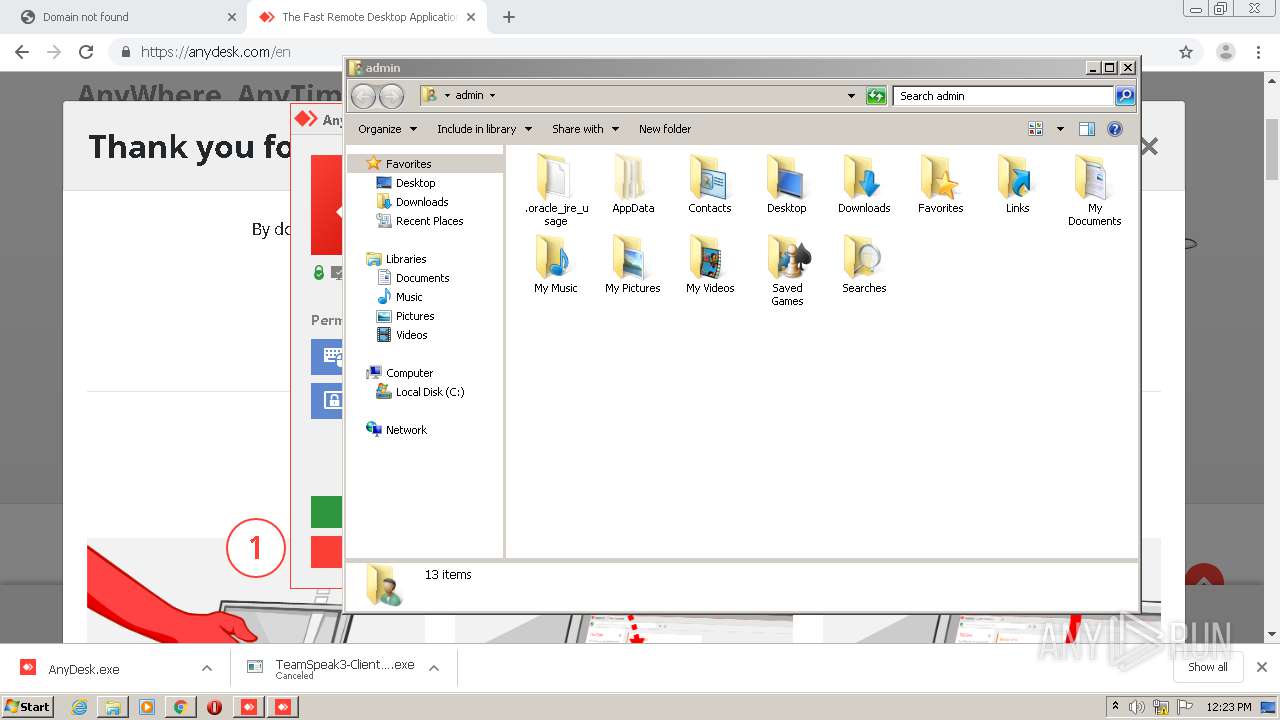1280x720 pixels.
Task: Click New folder in toolbar
Action: (665, 129)
